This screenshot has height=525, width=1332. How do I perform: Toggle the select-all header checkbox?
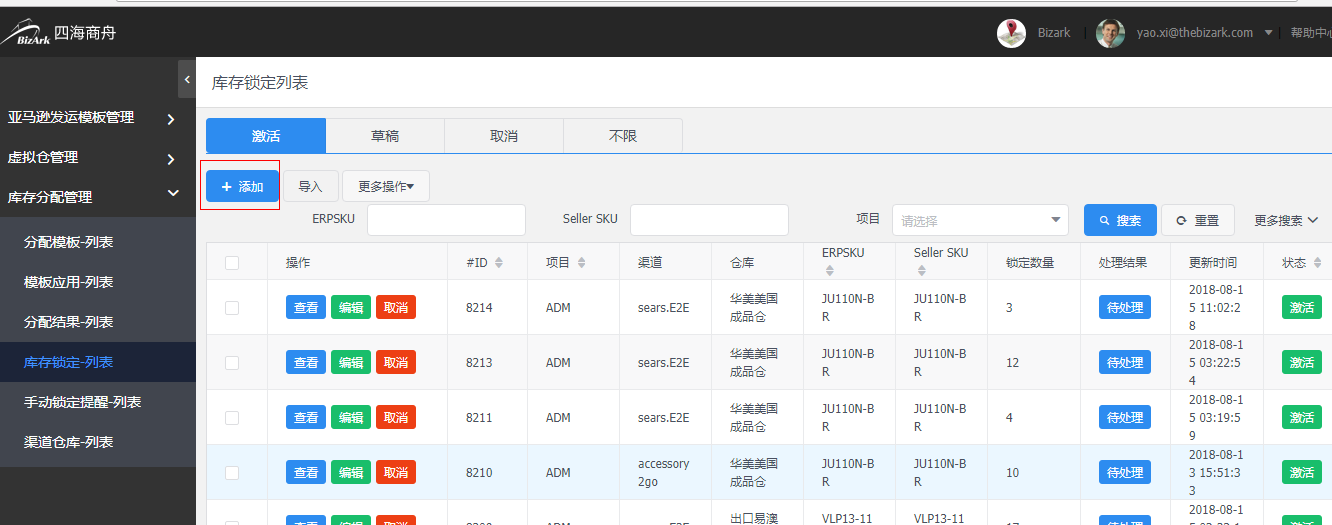(x=232, y=263)
